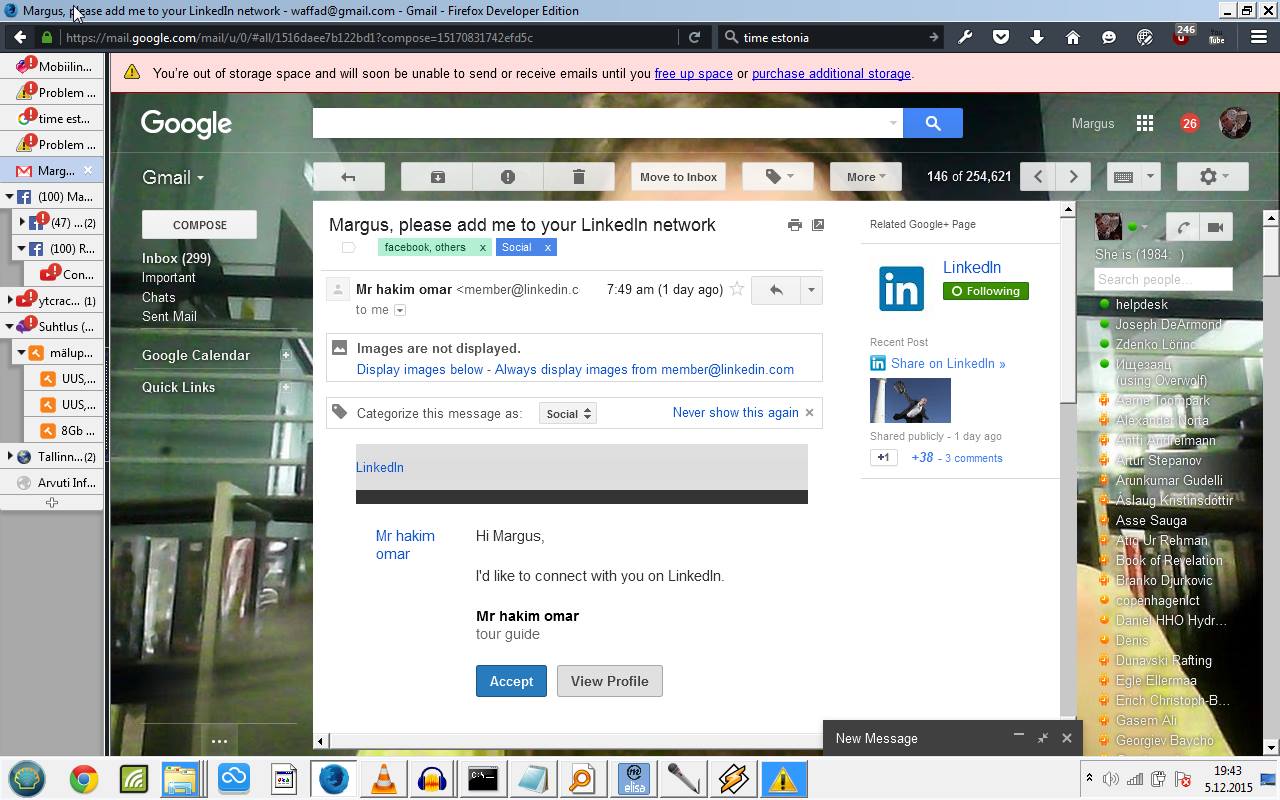
Task: Open the more reply options dropdown arrow
Action: point(811,290)
